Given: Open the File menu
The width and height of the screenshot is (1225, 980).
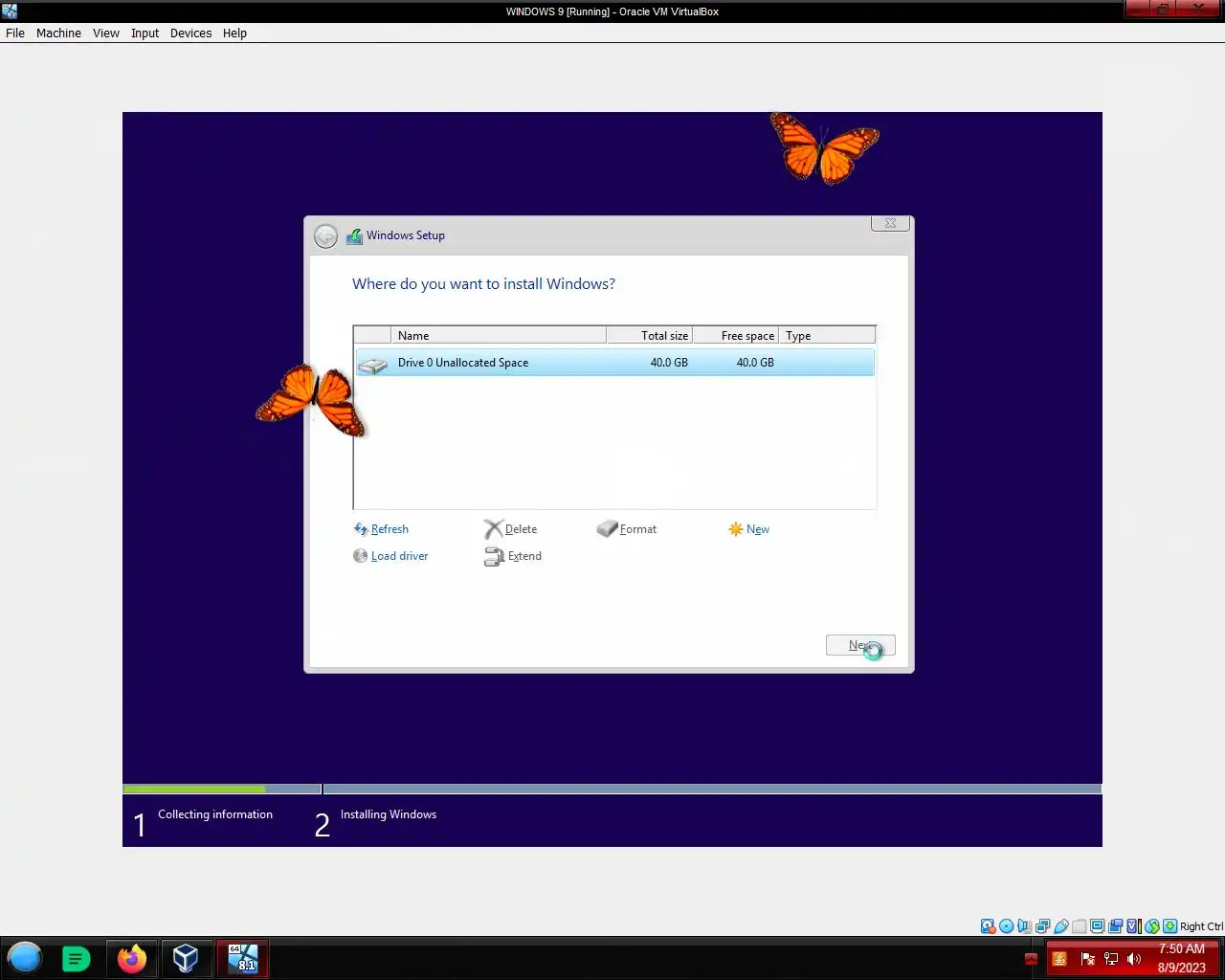Looking at the screenshot, I should (x=15, y=33).
